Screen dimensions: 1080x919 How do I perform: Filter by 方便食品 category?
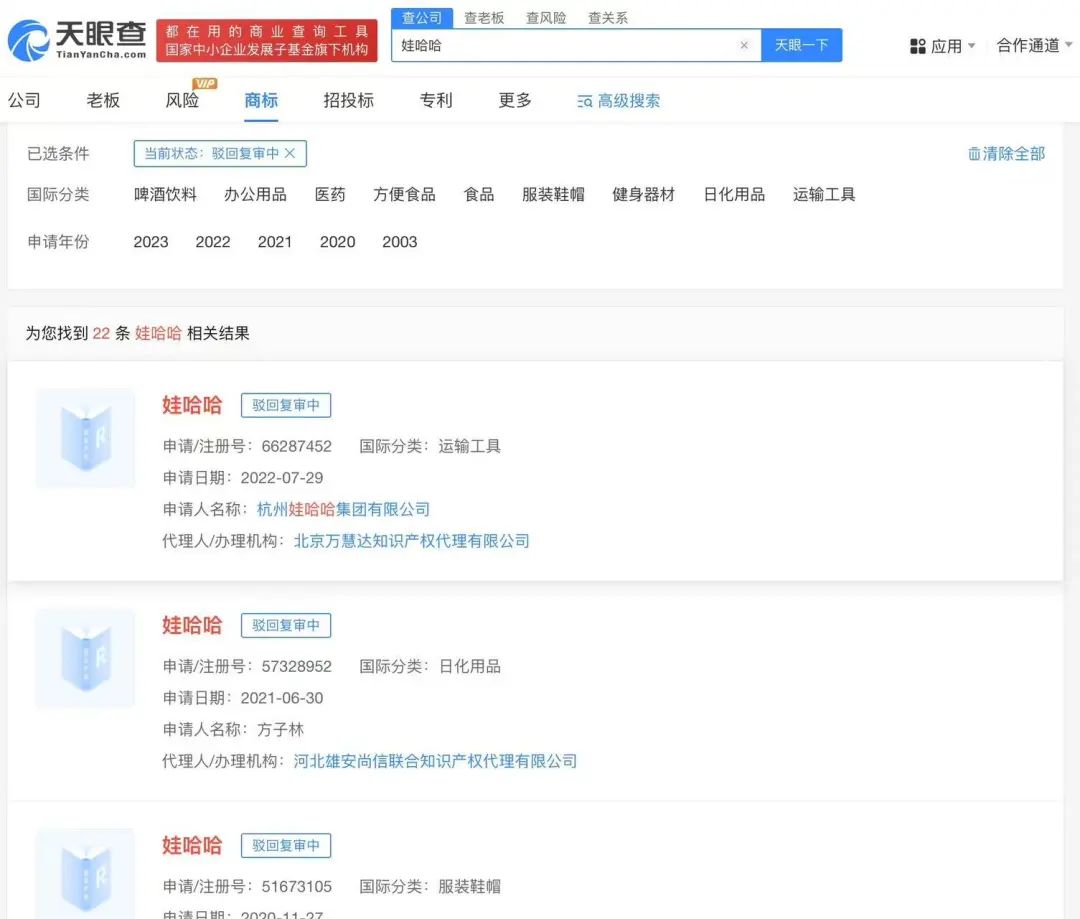tap(404, 194)
